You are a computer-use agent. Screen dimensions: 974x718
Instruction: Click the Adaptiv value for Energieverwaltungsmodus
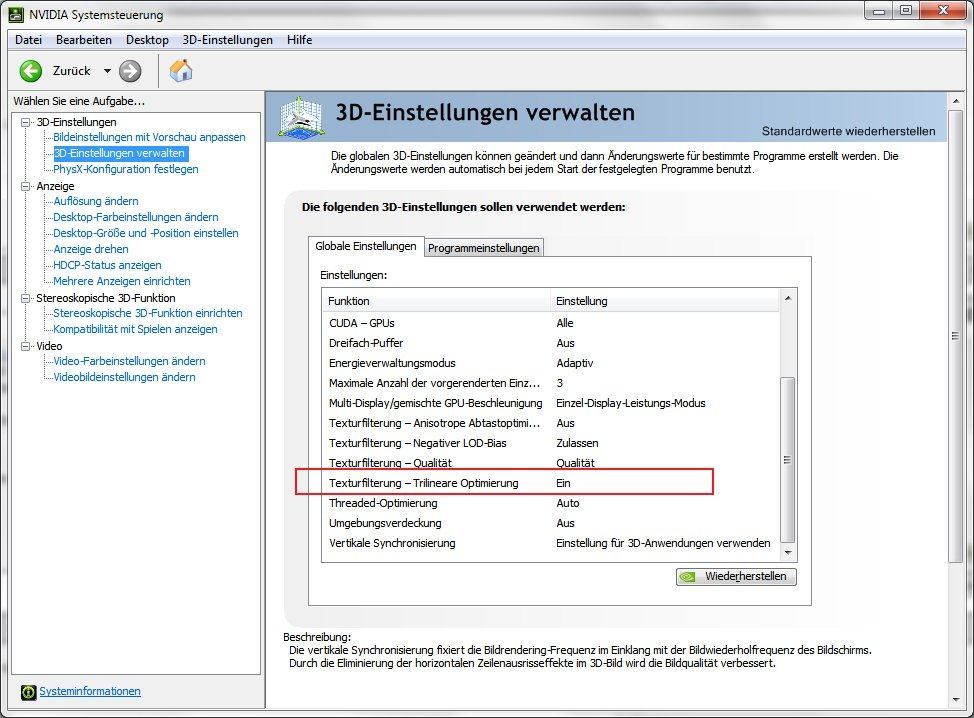pos(575,363)
